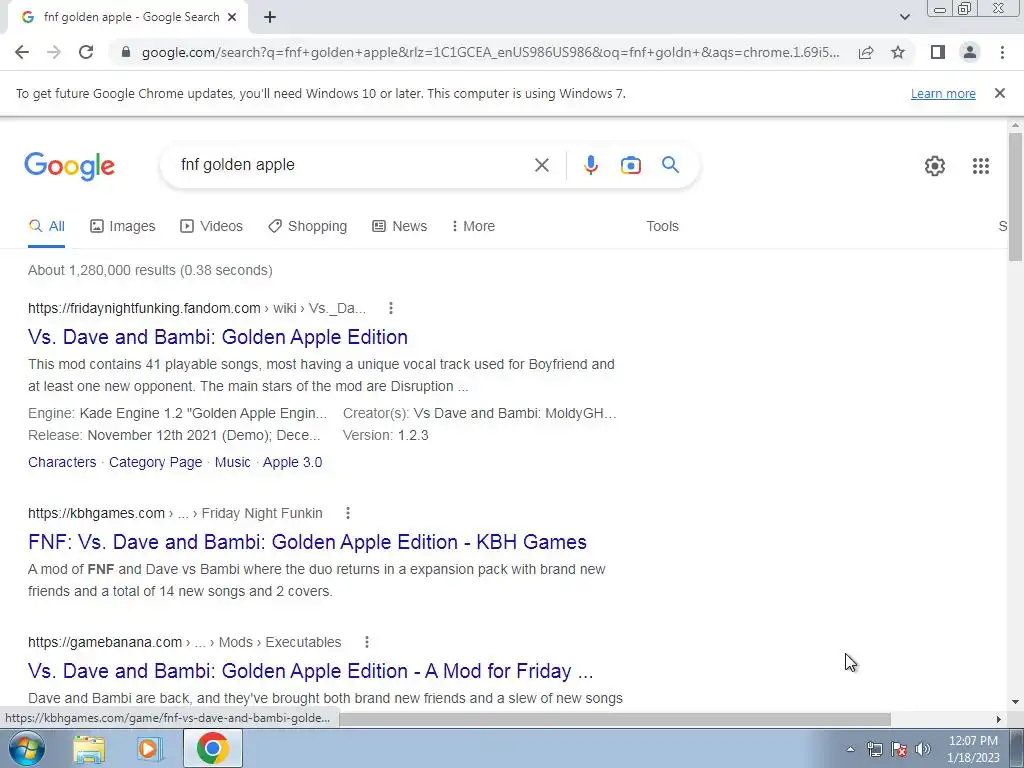The image size is (1024, 768).
Task: Open Windows Explorer from taskbar
Action: point(89,748)
